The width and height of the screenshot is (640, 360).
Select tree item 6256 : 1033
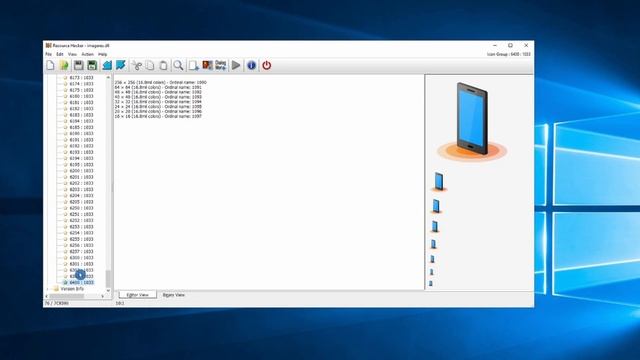[x=81, y=245]
